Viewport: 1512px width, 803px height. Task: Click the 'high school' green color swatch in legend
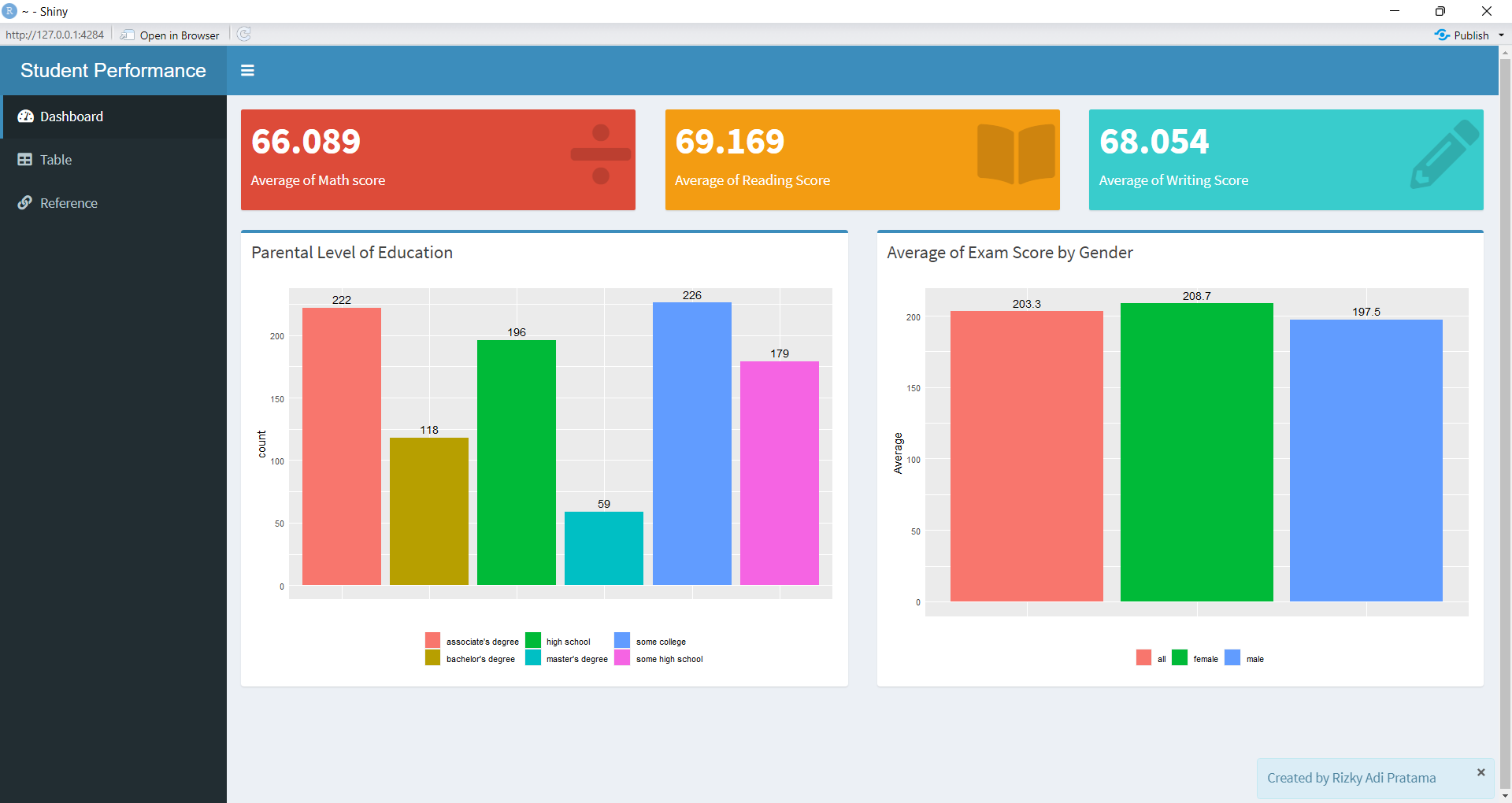(x=533, y=640)
